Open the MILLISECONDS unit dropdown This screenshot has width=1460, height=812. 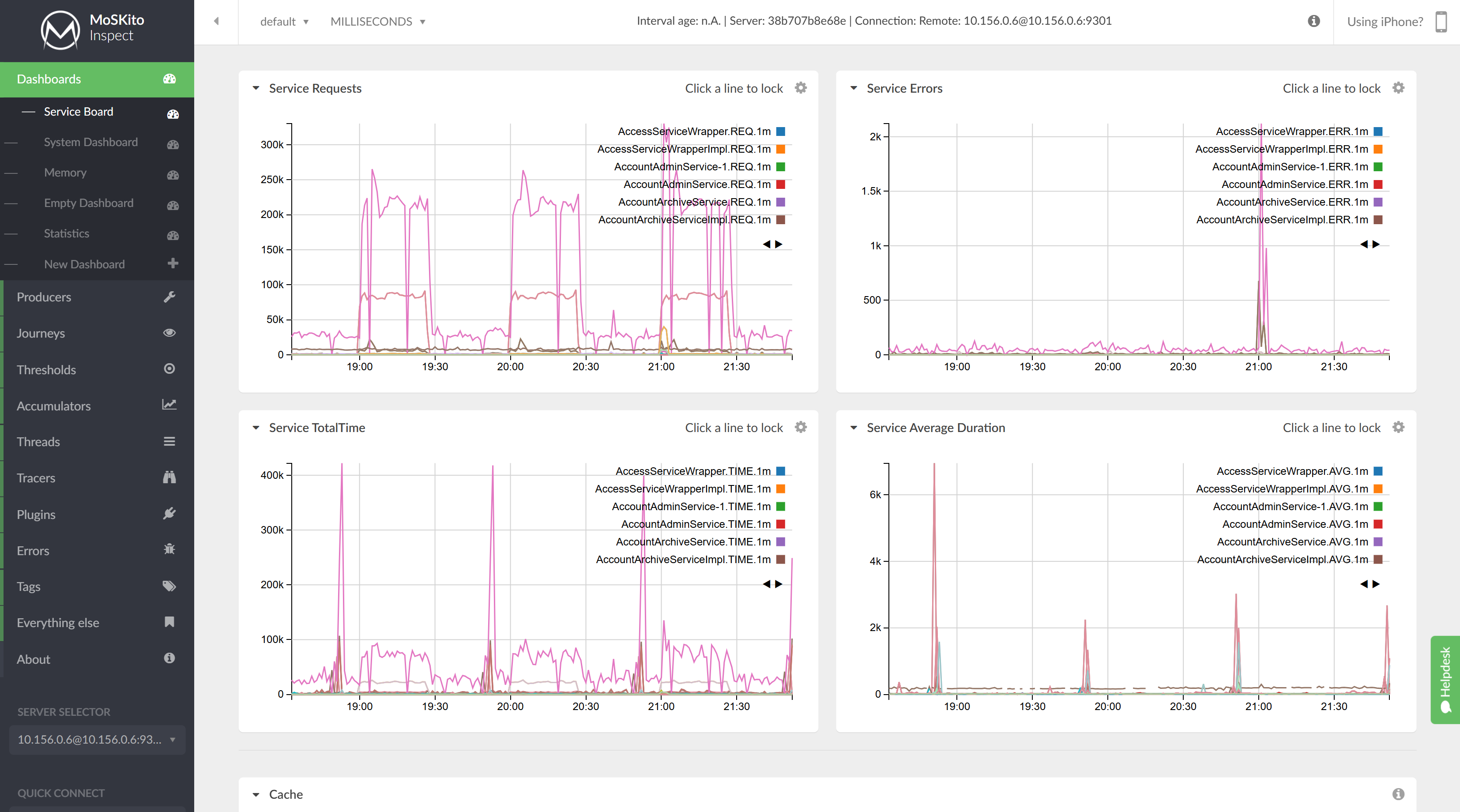click(377, 22)
